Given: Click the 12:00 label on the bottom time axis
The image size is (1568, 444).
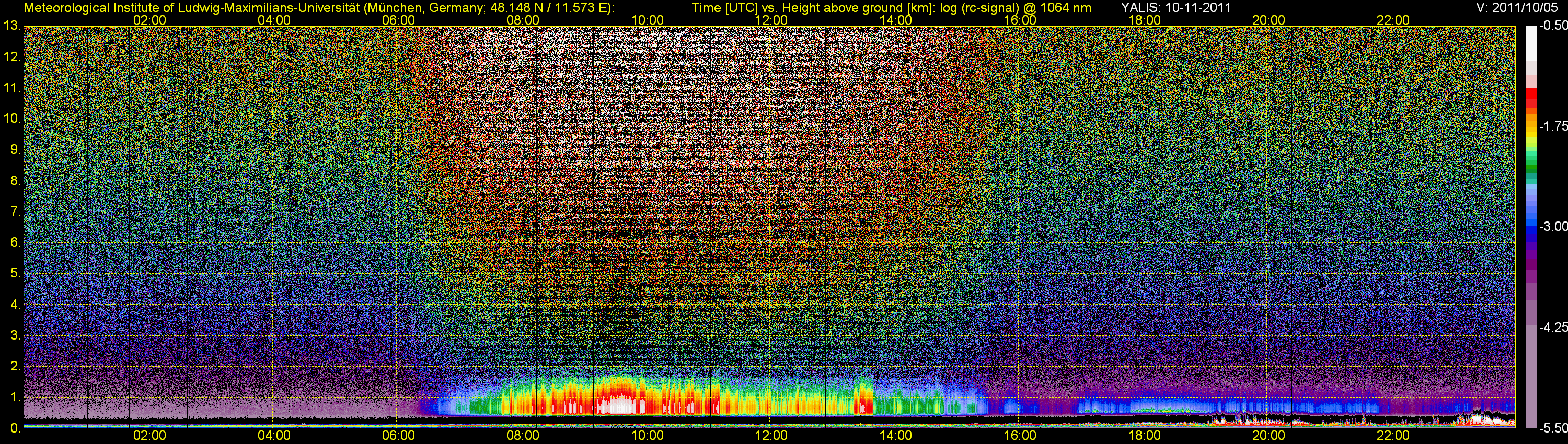Looking at the screenshot, I should [771, 436].
